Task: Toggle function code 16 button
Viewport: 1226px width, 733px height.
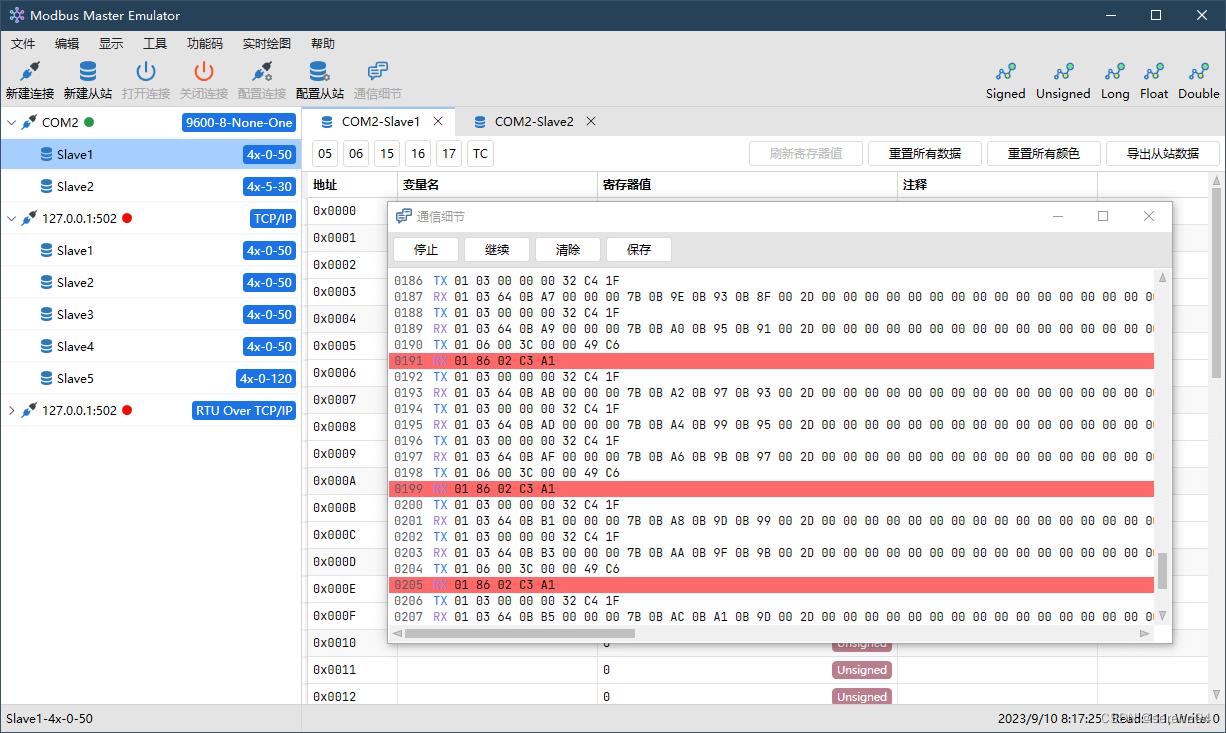Action: click(417, 153)
